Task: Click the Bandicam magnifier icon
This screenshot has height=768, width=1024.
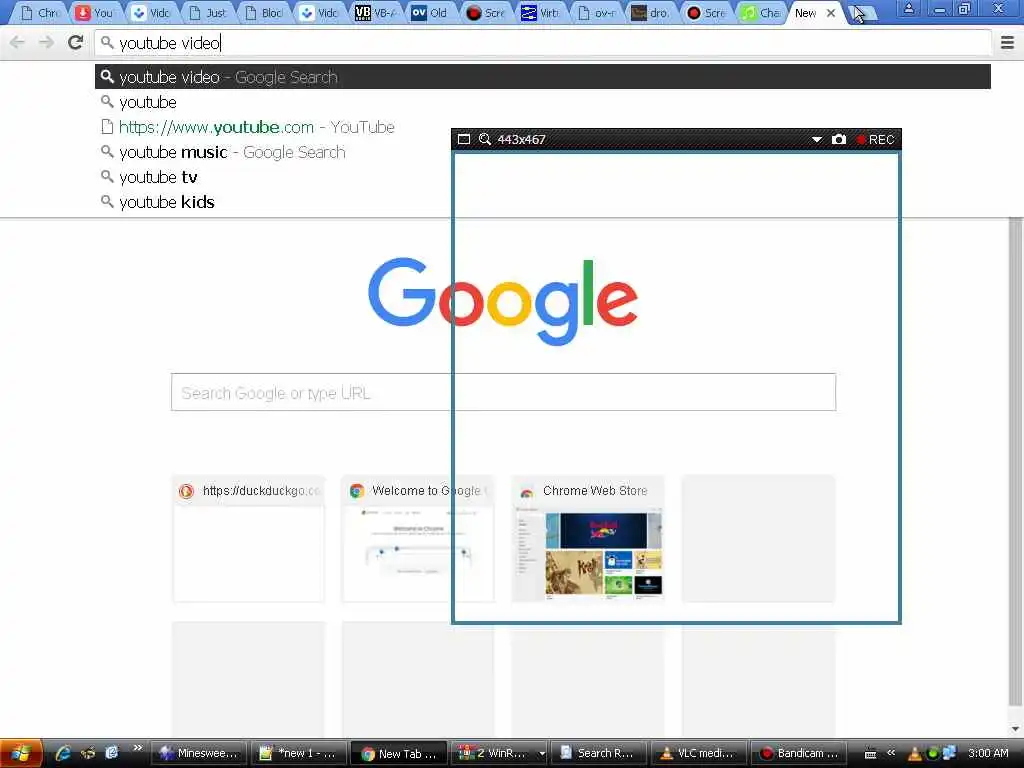Action: click(x=485, y=139)
